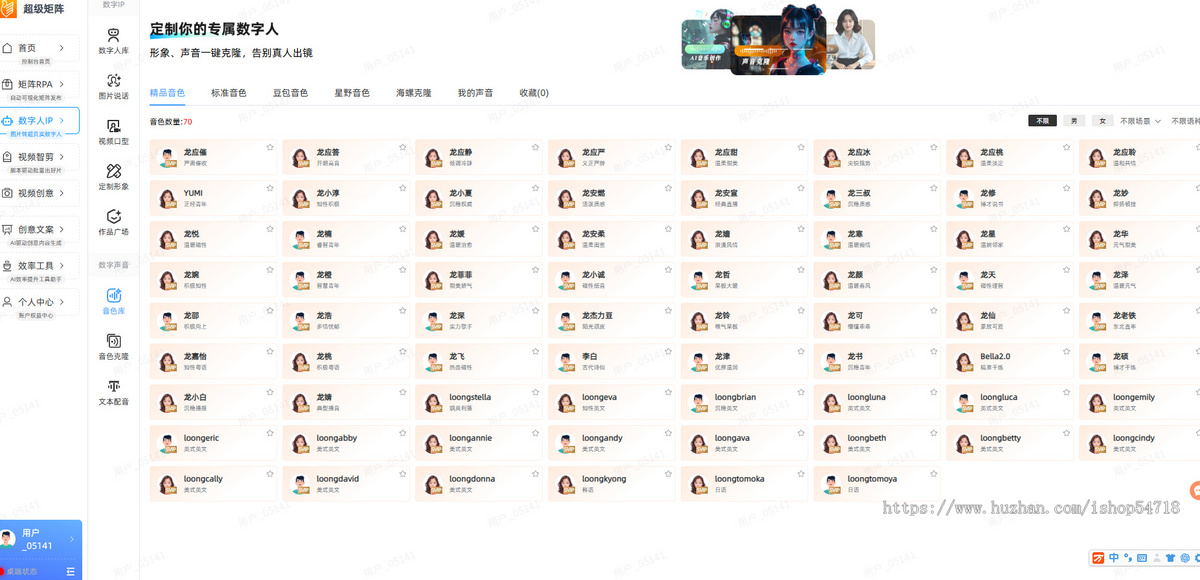Open the 不限语种 dropdown

coord(1184,121)
